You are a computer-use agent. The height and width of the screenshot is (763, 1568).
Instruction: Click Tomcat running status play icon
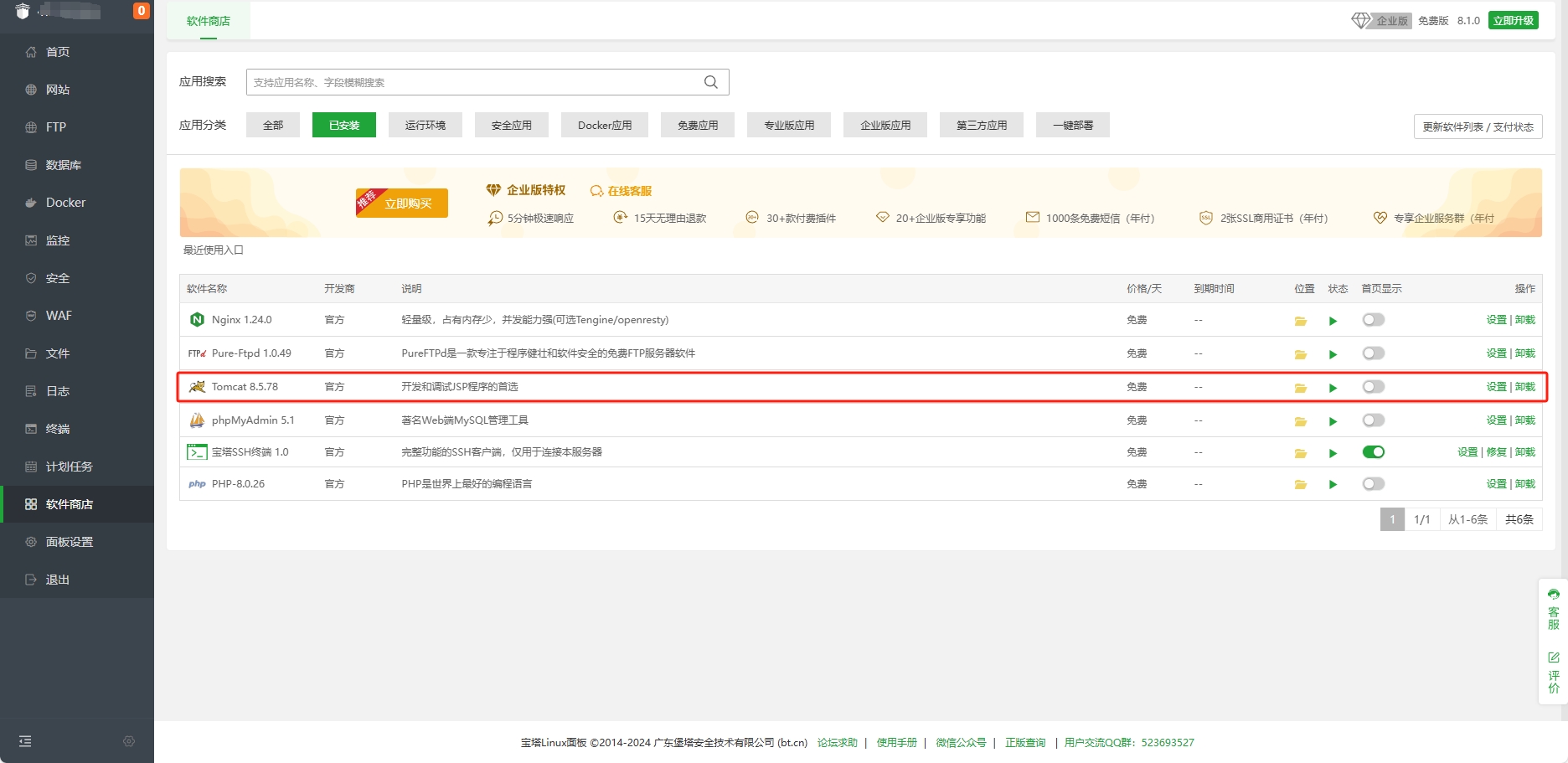pos(1333,388)
